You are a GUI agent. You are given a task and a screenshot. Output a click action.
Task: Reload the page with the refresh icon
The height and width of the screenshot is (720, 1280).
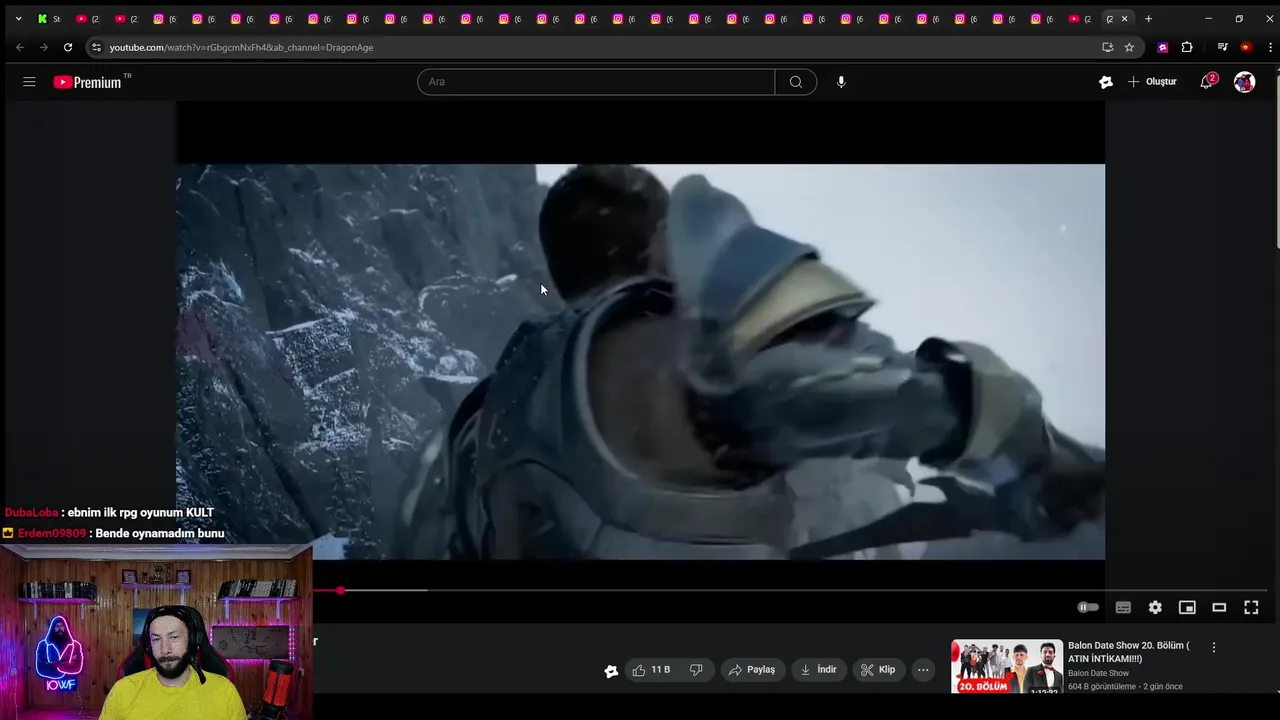point(67,47)
